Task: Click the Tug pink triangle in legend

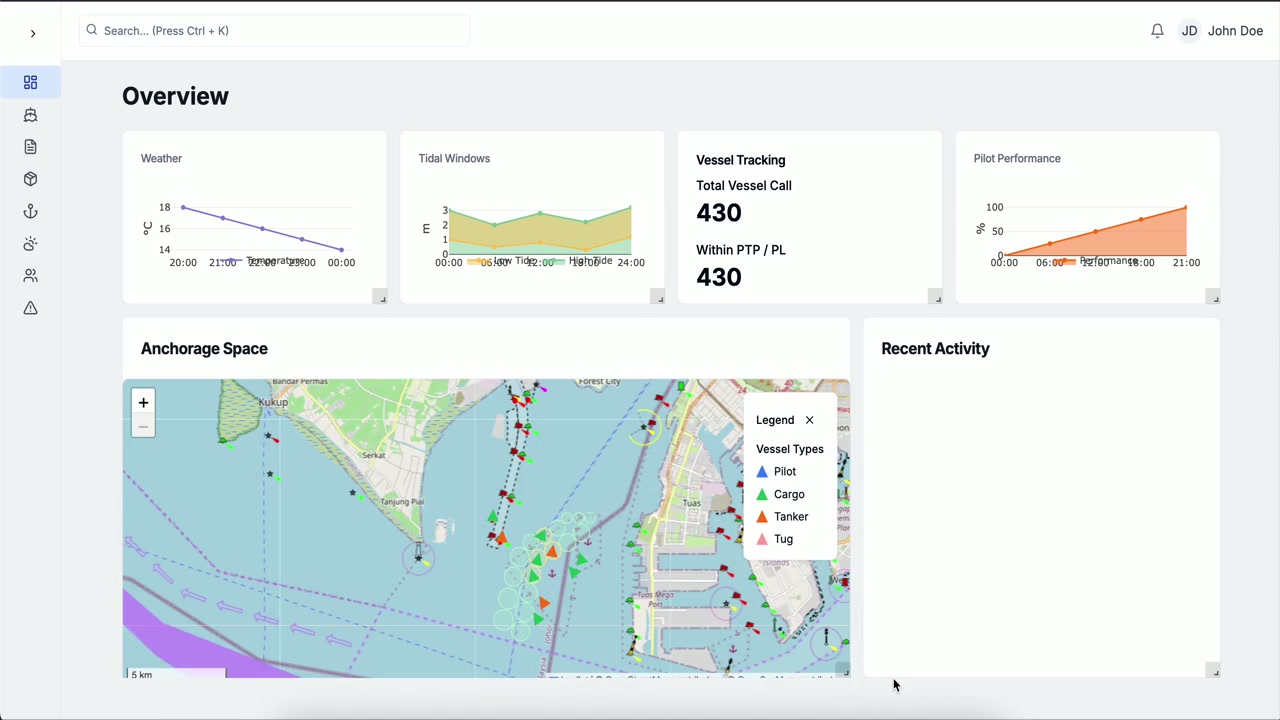Action: point(762,539)
